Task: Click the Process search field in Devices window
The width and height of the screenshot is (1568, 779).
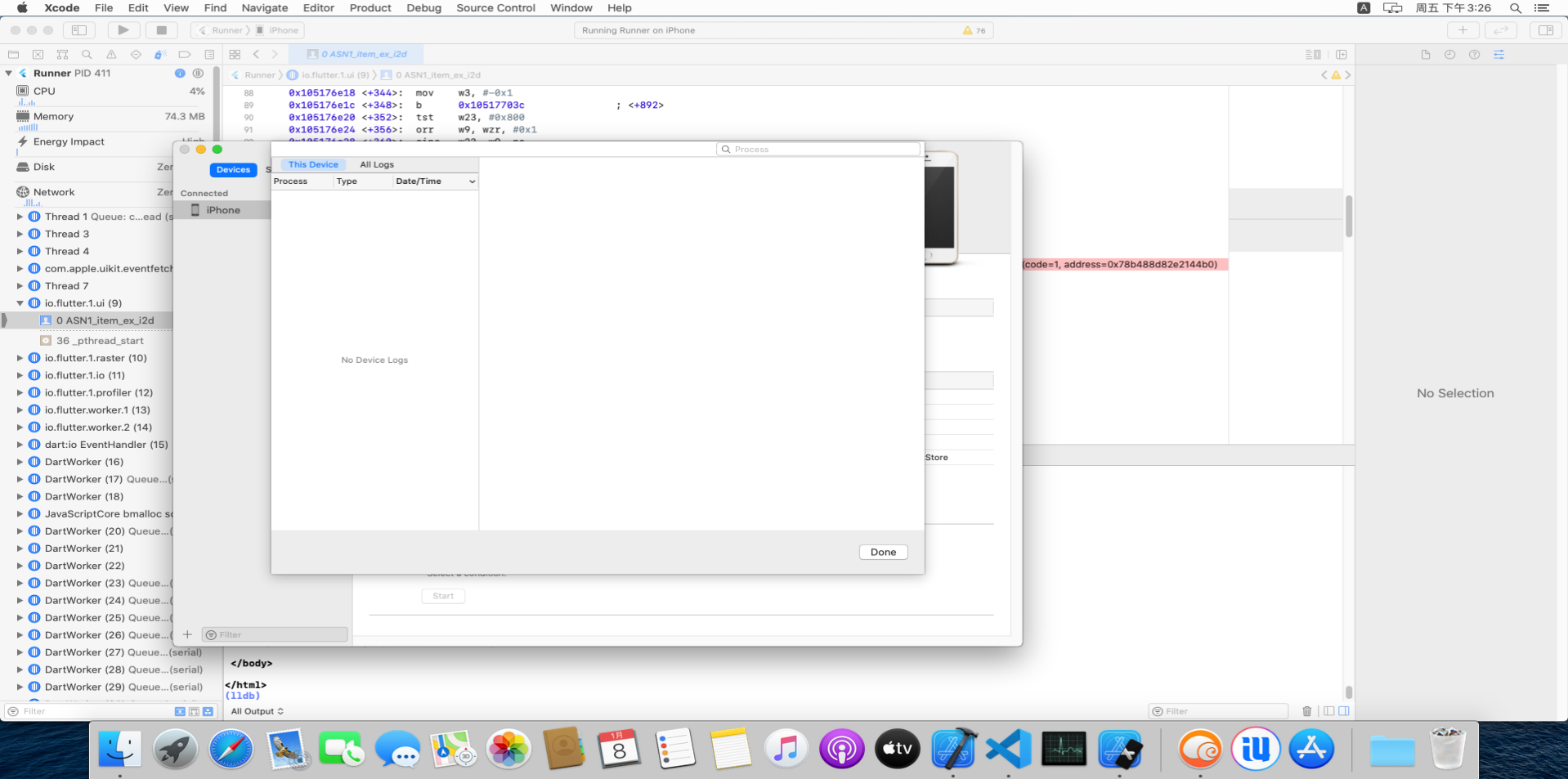Action: [818, 149]
